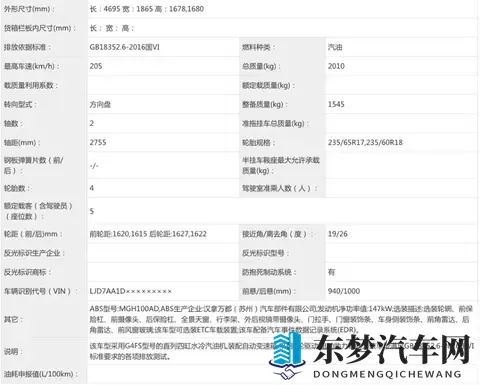Select the total mass value 2010

(336, 66)
